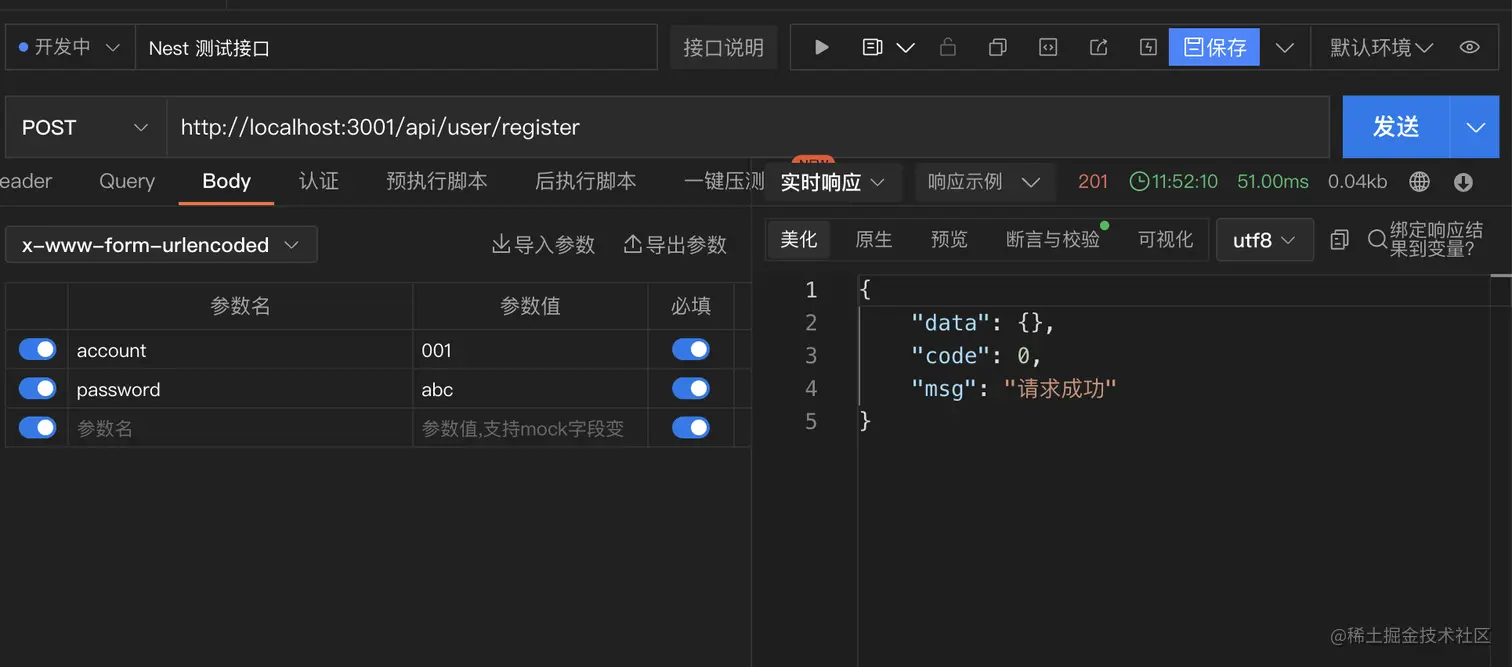Toggle the password 必填 required switch
The image size is (1512, 667).
pos(691,388)
